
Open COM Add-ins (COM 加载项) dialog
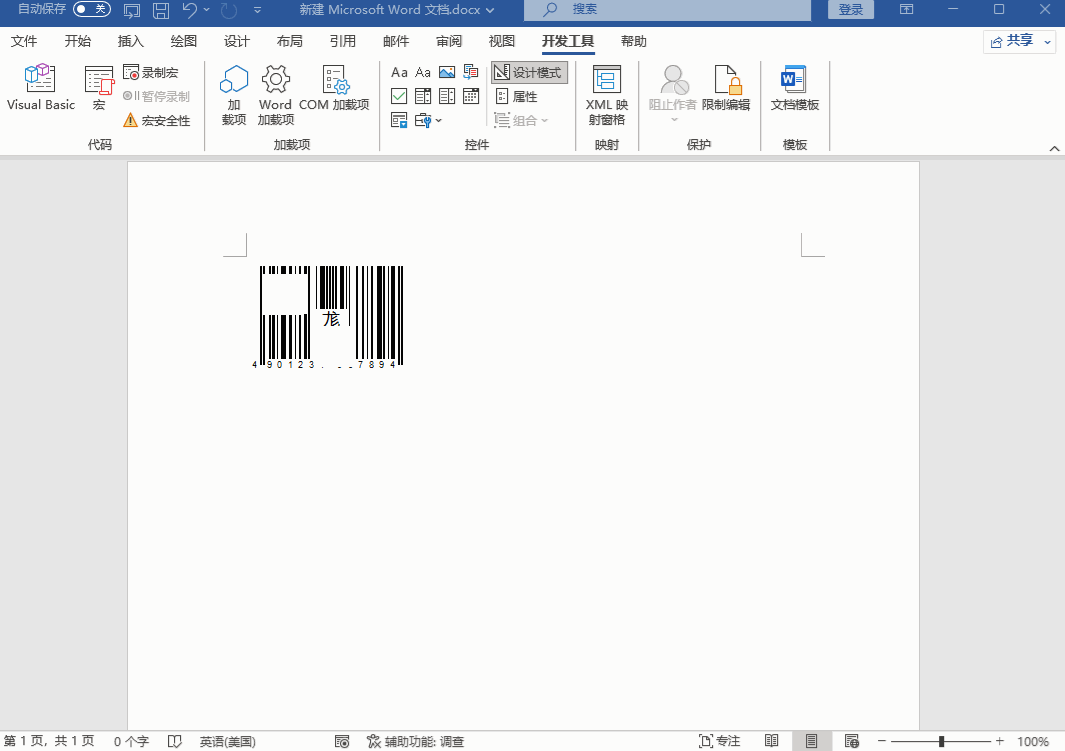click(x=334, y=87)
